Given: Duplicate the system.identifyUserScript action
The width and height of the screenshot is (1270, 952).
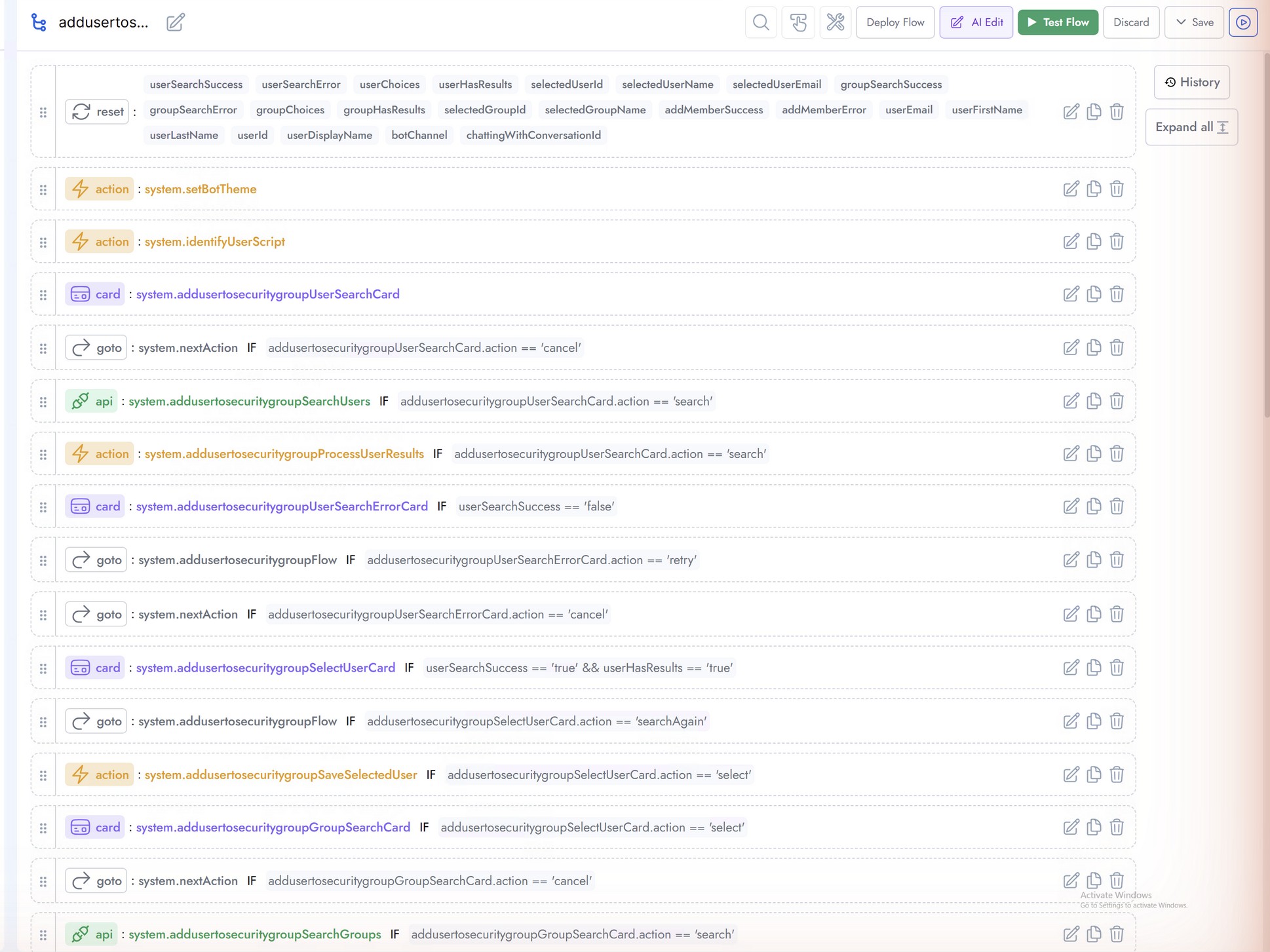Looking at the screenshot, I should 1094,241.
